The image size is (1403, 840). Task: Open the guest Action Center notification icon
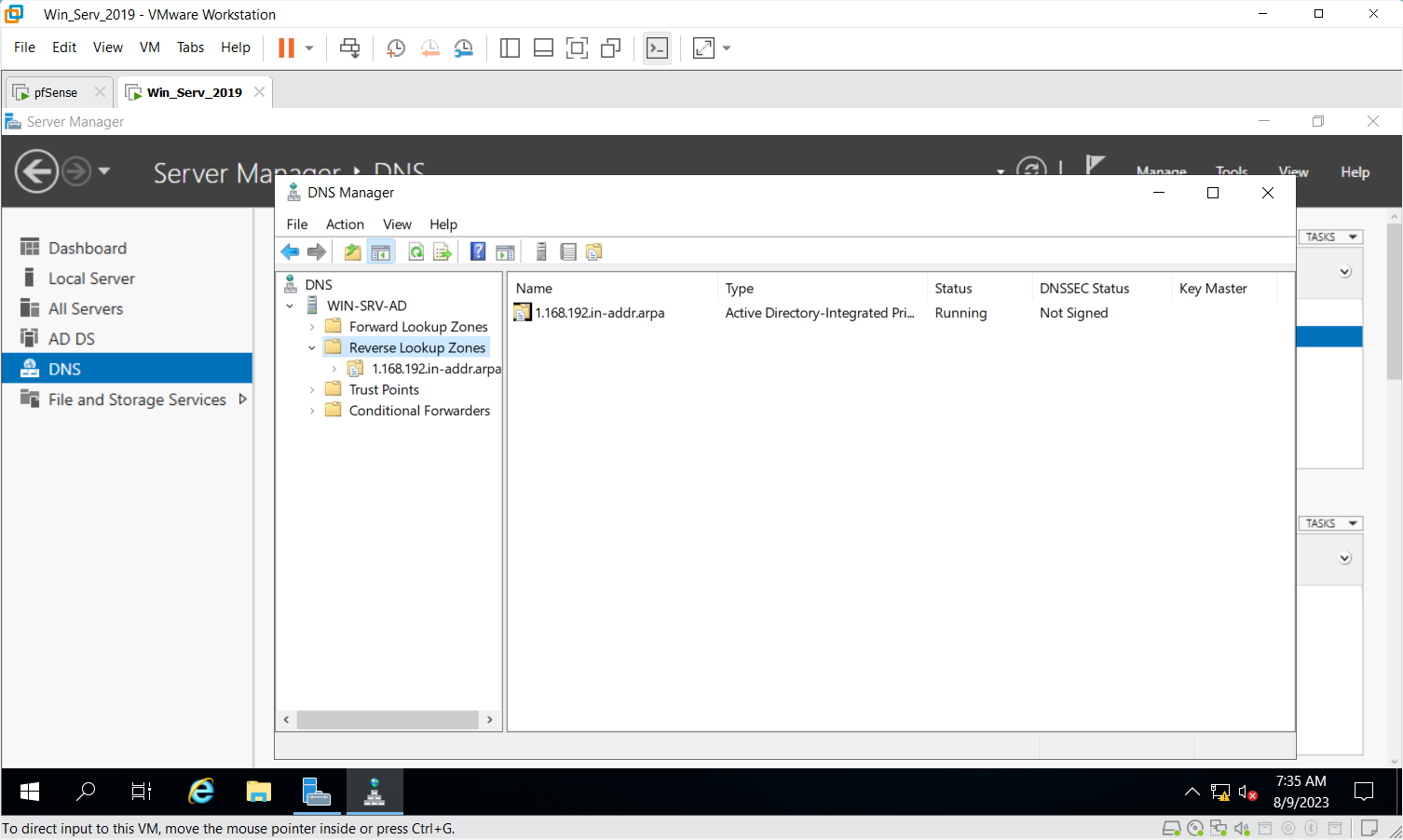pos(1364,792)
